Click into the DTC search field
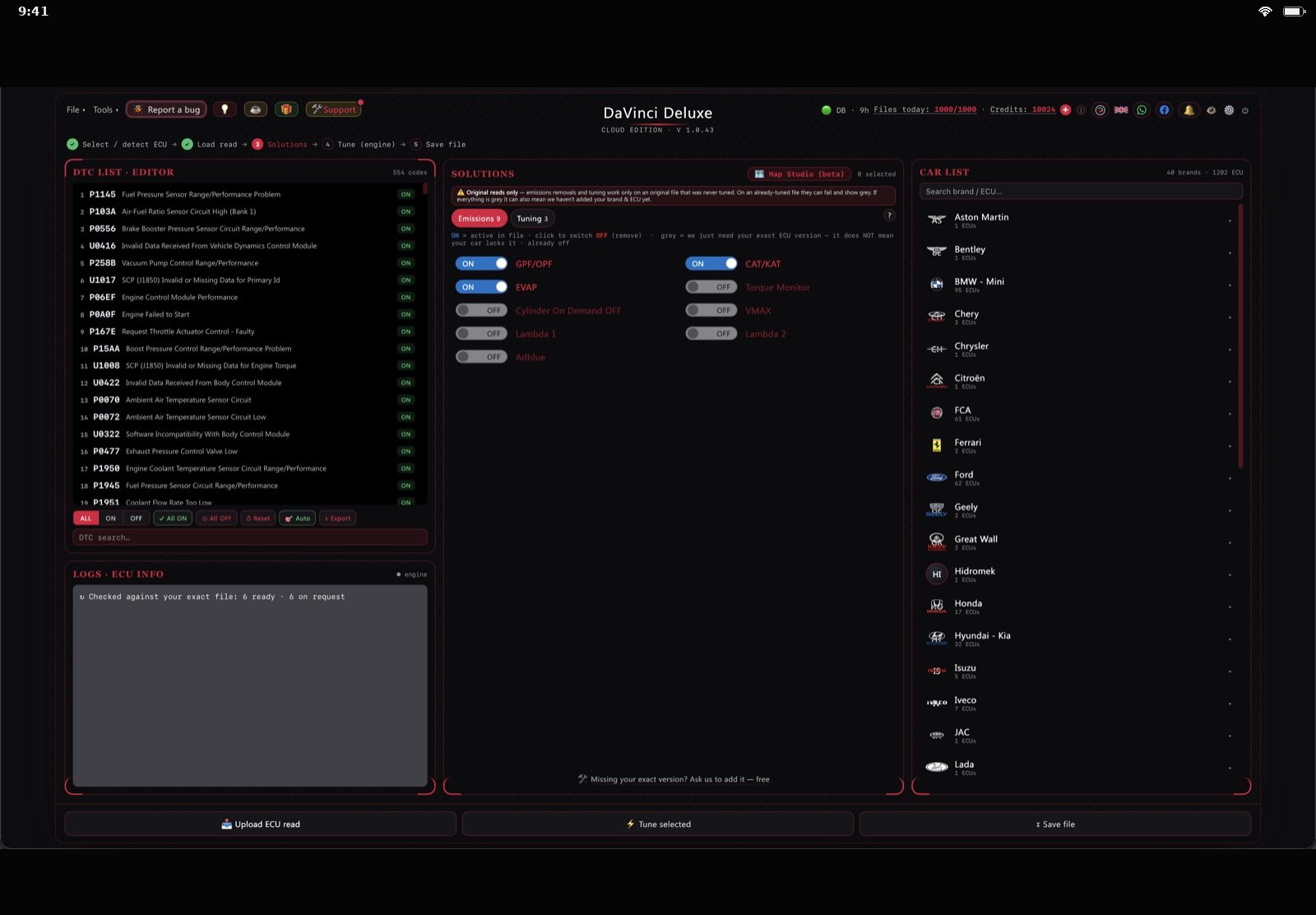Screen dimensions: 1316x915 [x=250, y=537]
